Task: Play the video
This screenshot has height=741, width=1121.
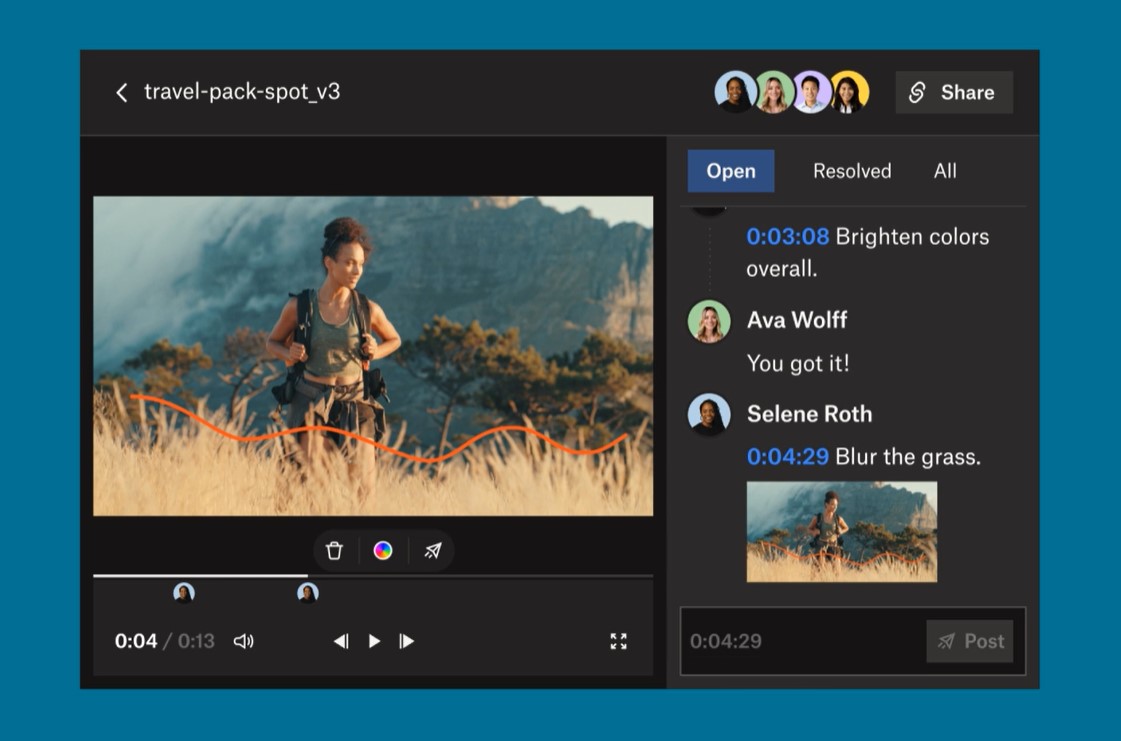Action: pos(374,642)
